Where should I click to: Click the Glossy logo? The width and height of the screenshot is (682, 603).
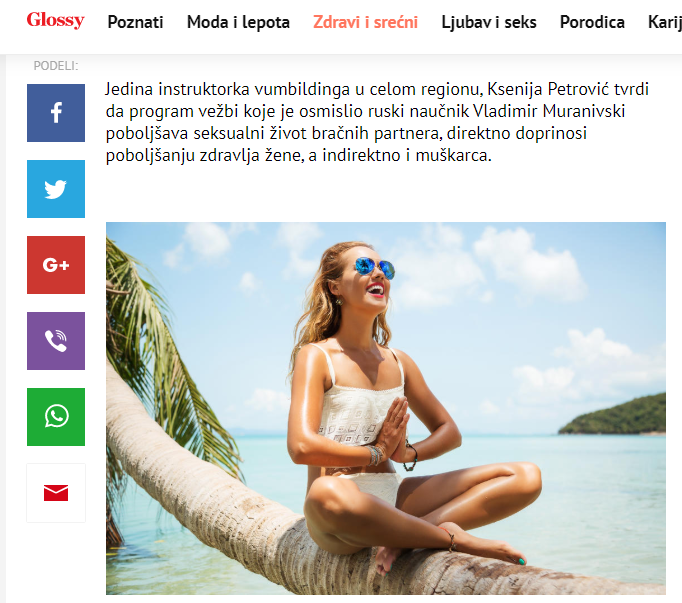pos(56,20)
